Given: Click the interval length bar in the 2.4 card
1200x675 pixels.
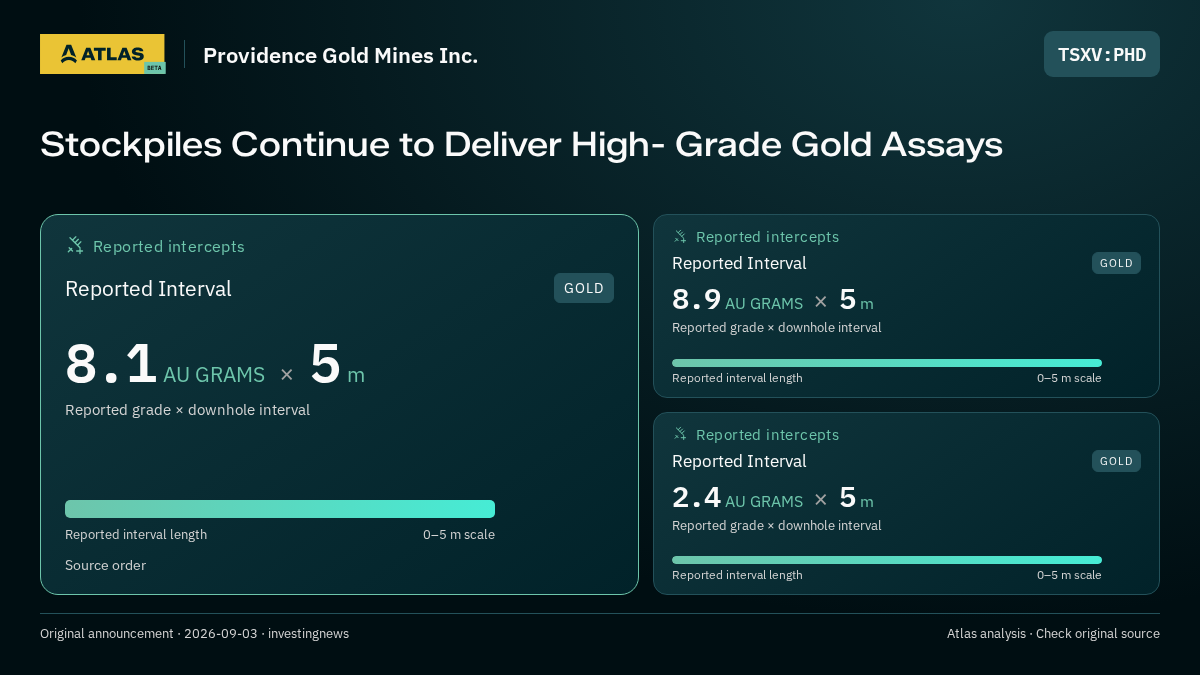Looking at the screenshot, I should (x=887, y=560).
